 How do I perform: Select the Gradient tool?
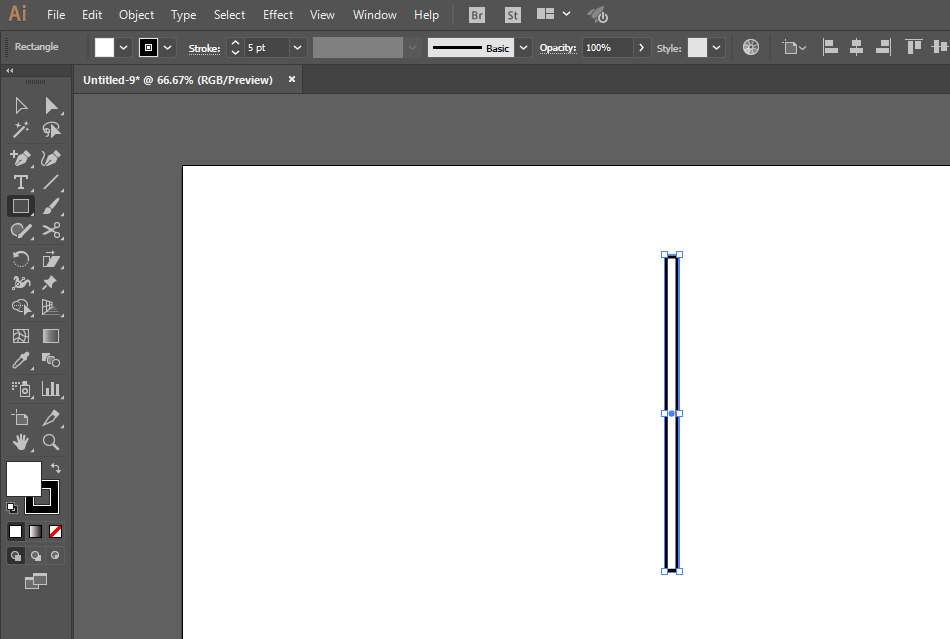pos(51,336)
